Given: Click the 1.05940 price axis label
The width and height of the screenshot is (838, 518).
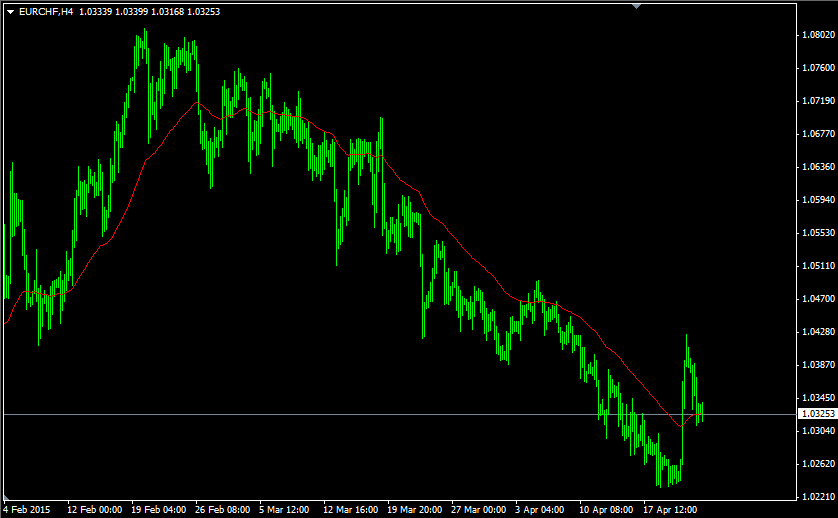Looking at the screenshot, I should 818,200.
